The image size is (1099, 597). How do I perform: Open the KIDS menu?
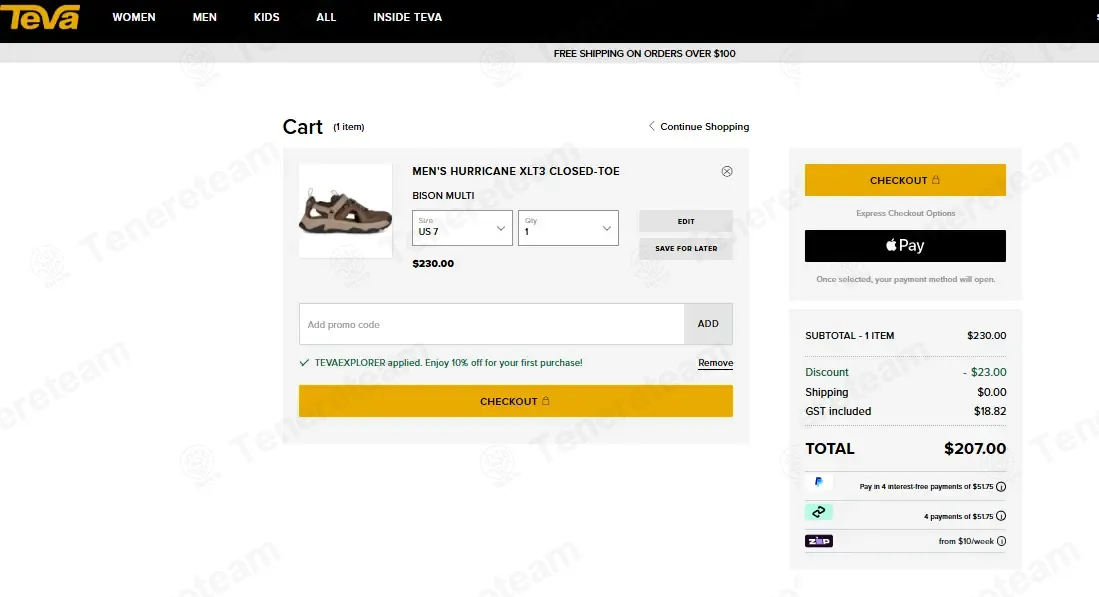pos(266,17)
